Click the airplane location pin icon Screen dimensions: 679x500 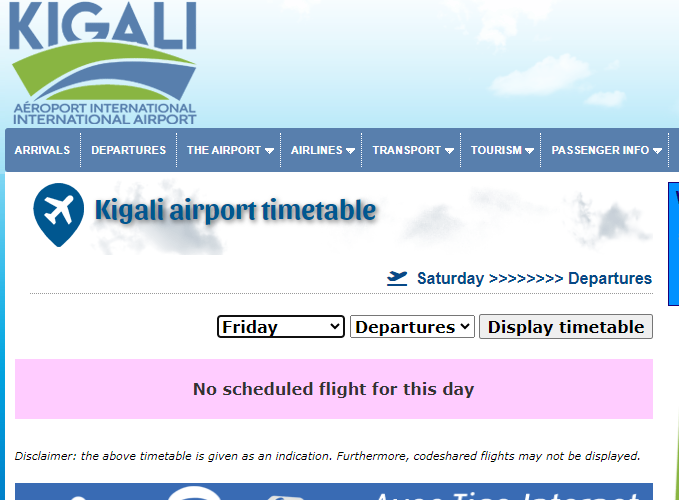[x=58, y=213]
